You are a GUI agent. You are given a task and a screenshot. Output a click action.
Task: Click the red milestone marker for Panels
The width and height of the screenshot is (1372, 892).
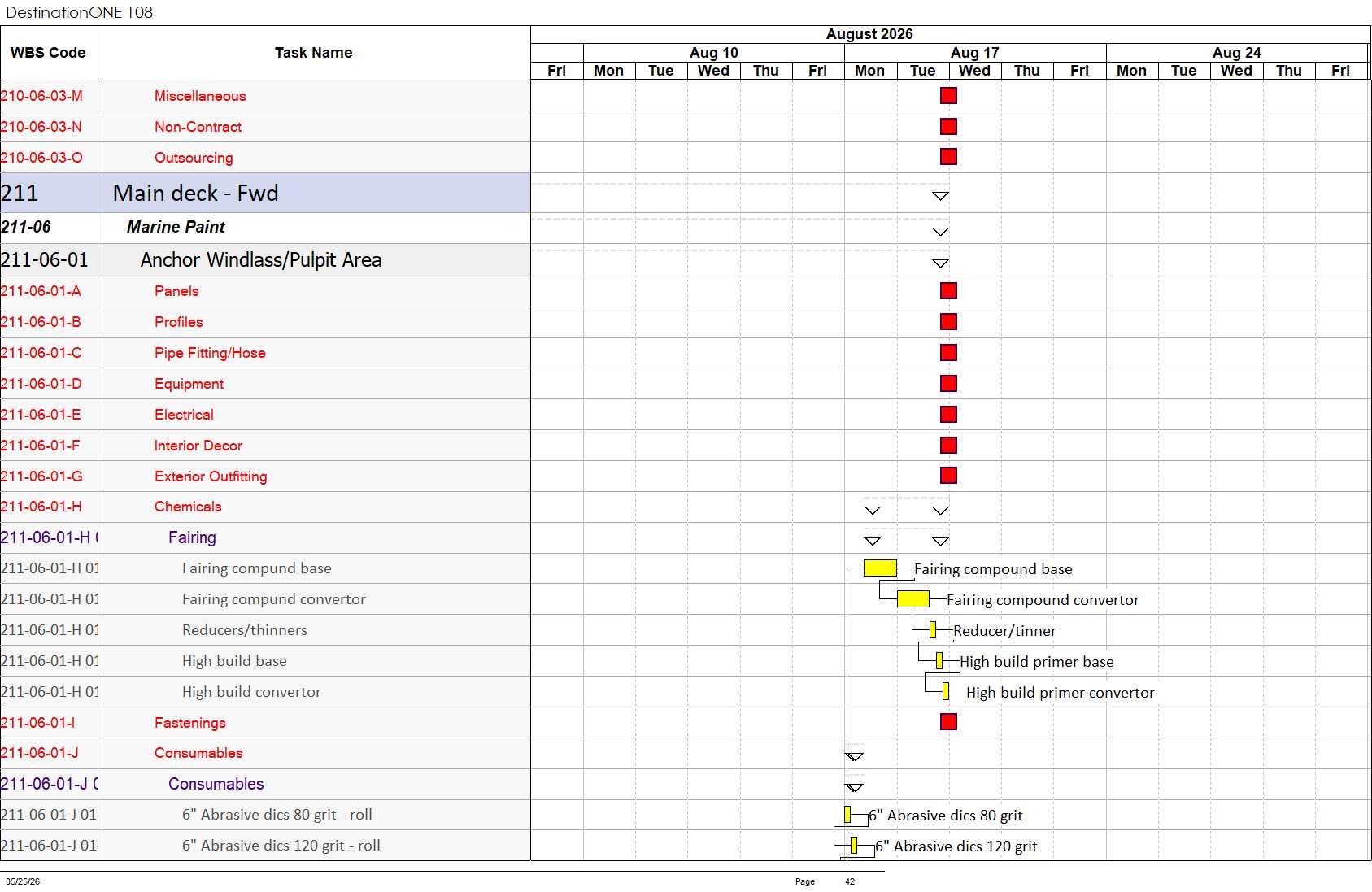pos(948,291)
